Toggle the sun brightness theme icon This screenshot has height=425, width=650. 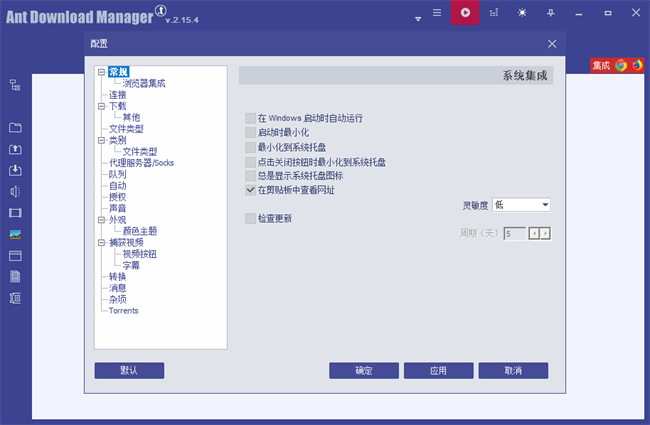[x=521, y=13]
